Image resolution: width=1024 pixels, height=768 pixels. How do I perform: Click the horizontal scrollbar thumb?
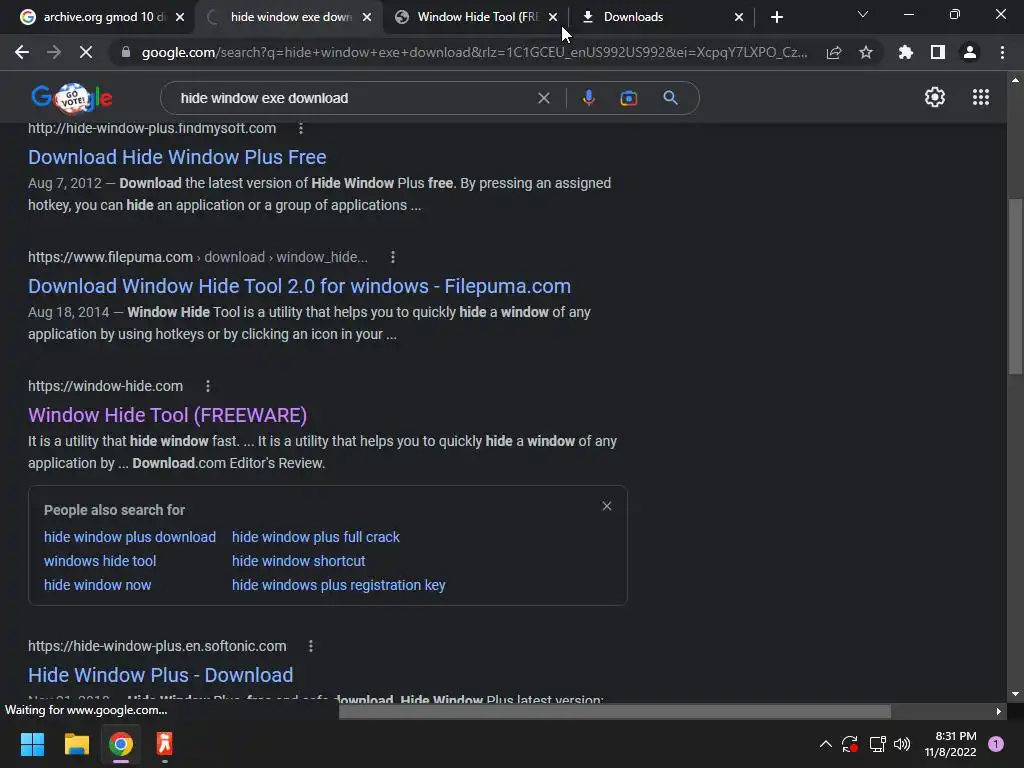pyautogui.click(x=615, y=711)
